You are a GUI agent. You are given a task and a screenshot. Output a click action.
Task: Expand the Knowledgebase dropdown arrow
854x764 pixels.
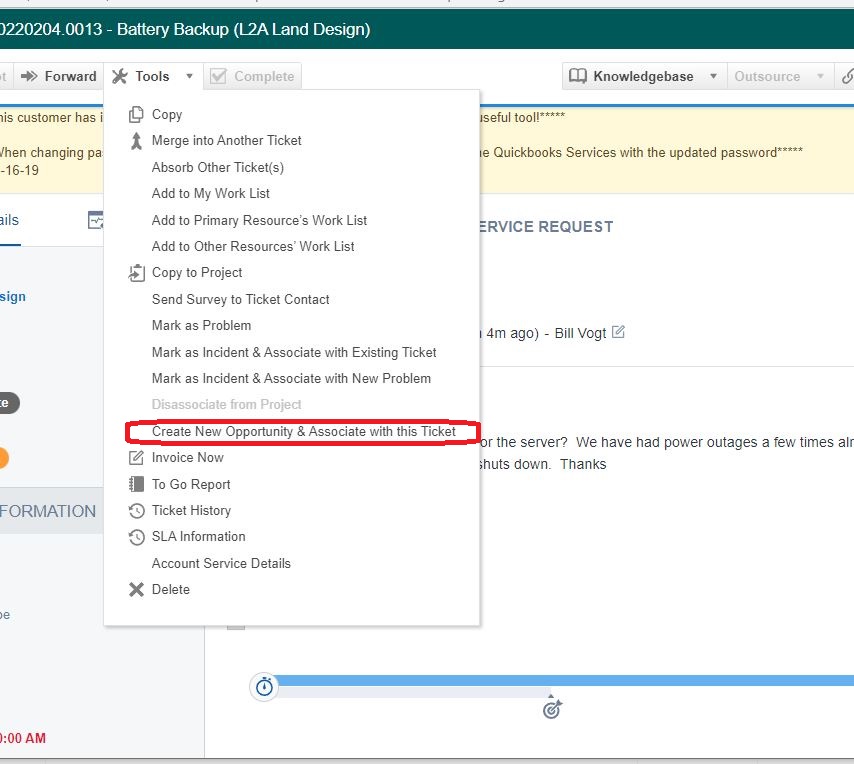coord(713,77)
